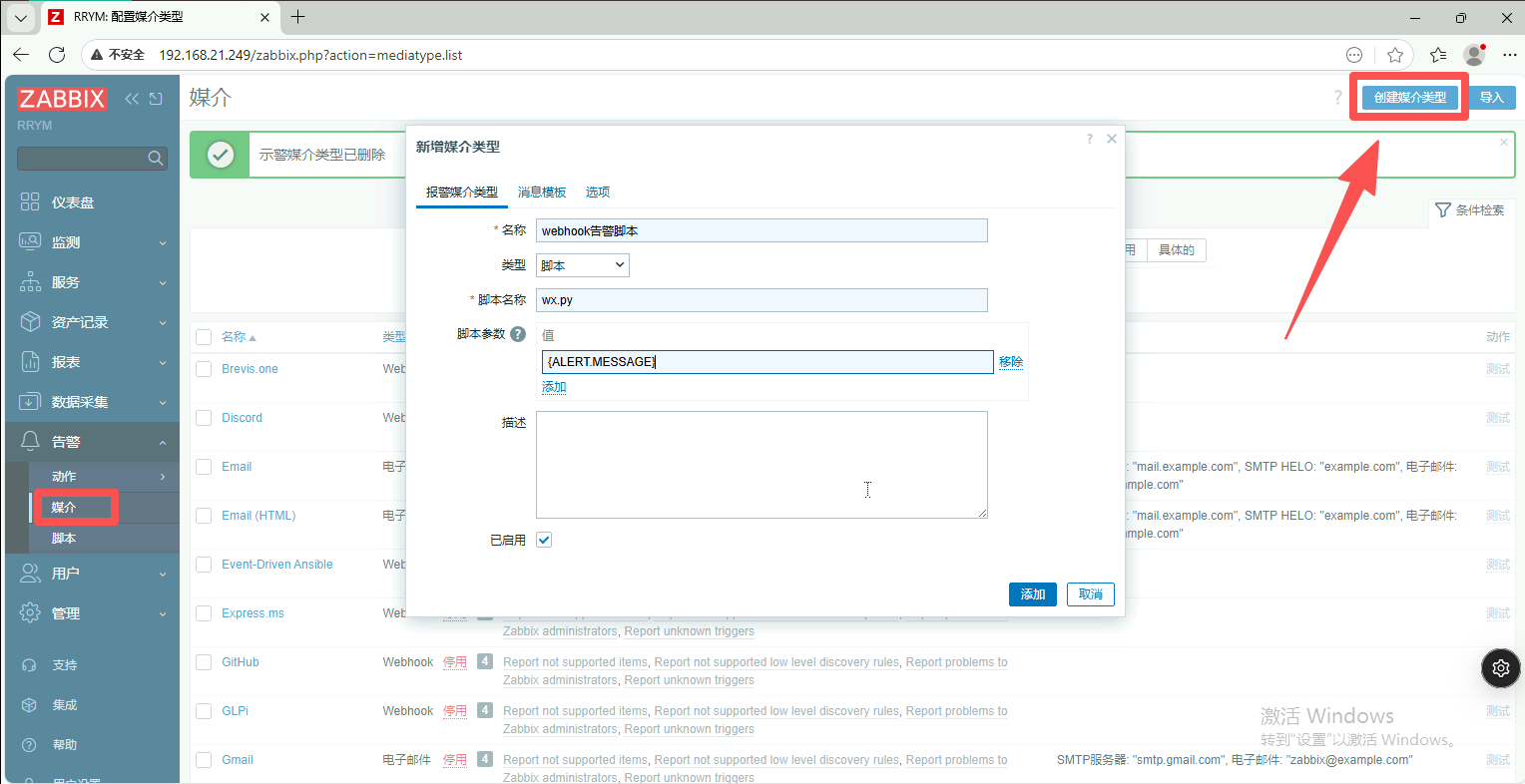Click the 条件检索 filter funnel icon
Screen dimensions: 1525x784
1442,210
